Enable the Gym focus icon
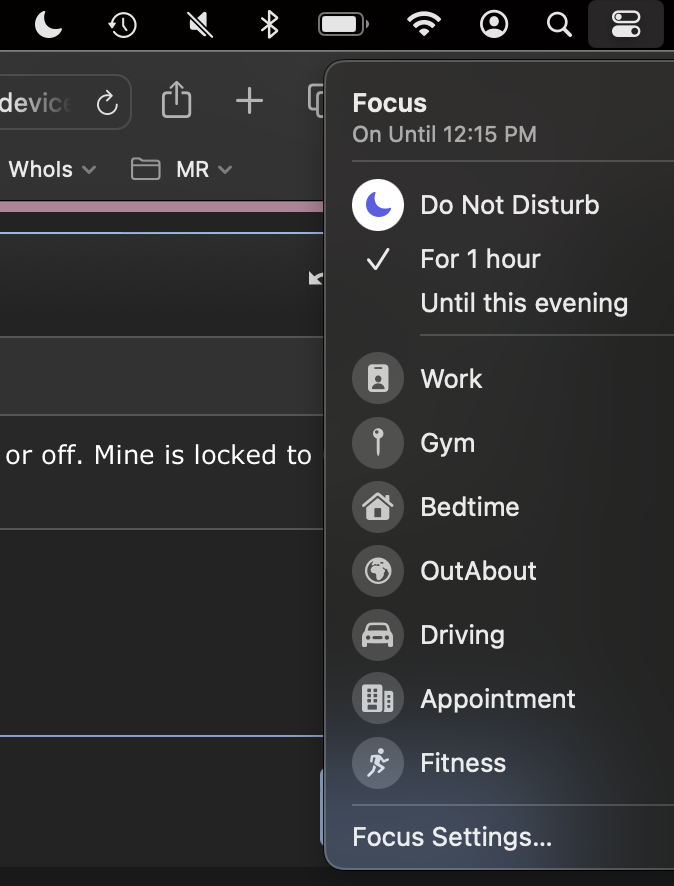674x886 pixels. coord(378,442)
